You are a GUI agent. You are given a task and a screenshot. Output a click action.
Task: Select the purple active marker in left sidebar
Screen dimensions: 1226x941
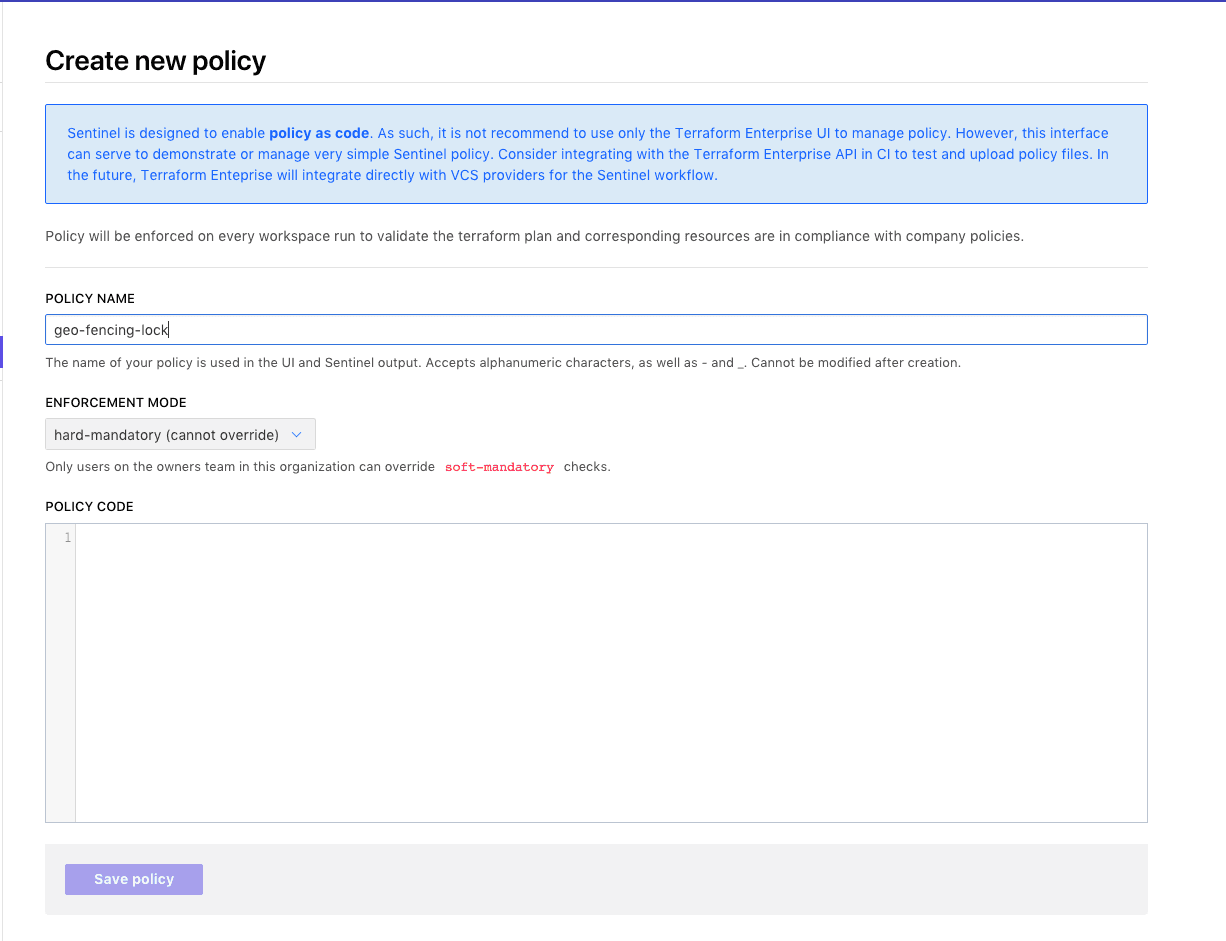2,352
